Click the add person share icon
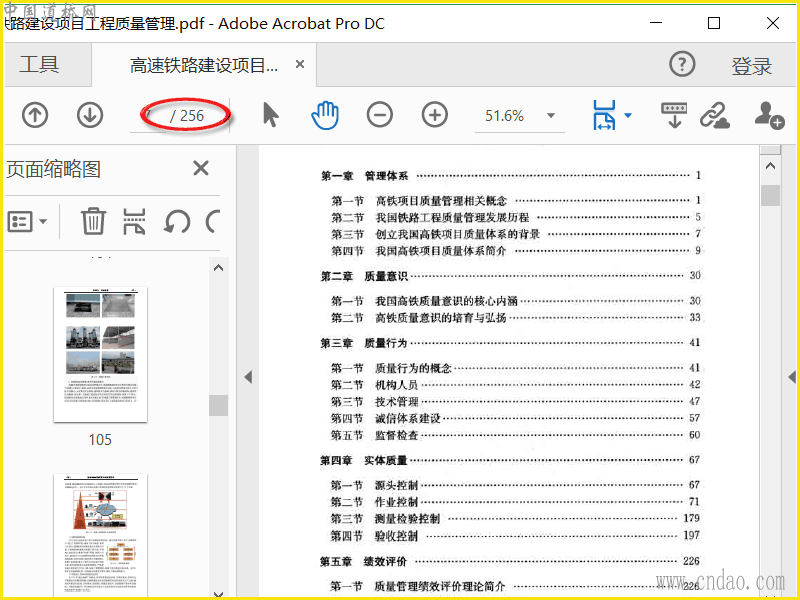800x600 pixels. point(769,115)
